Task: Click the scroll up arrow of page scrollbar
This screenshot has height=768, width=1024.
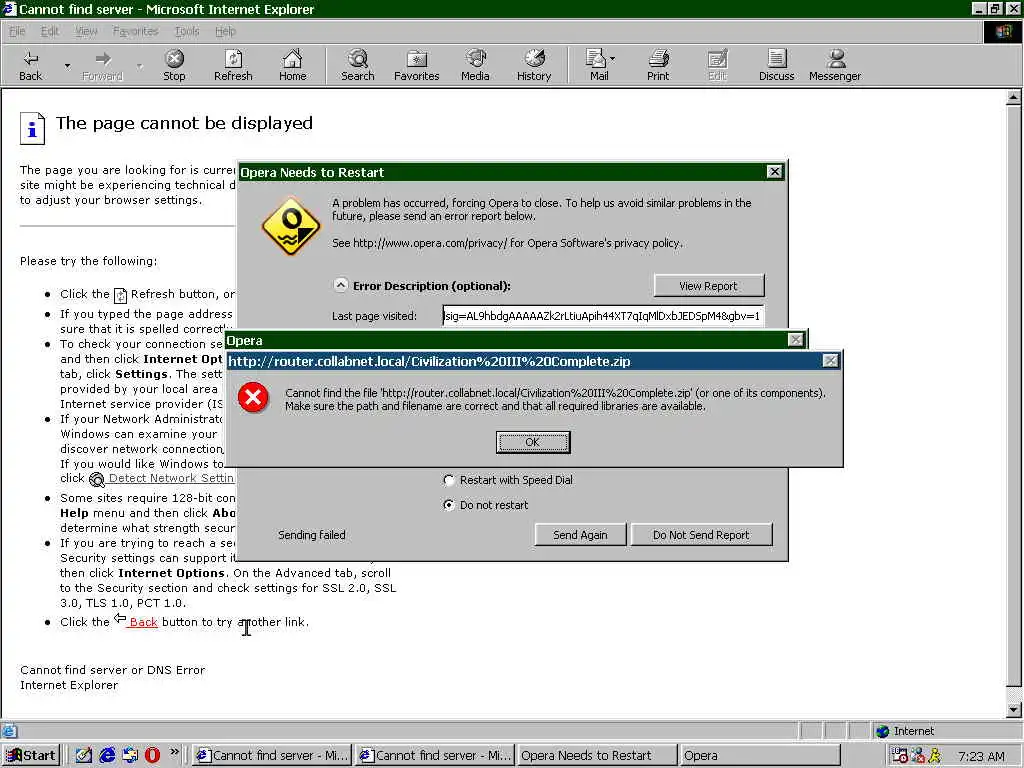Action: pos(1014,98)
